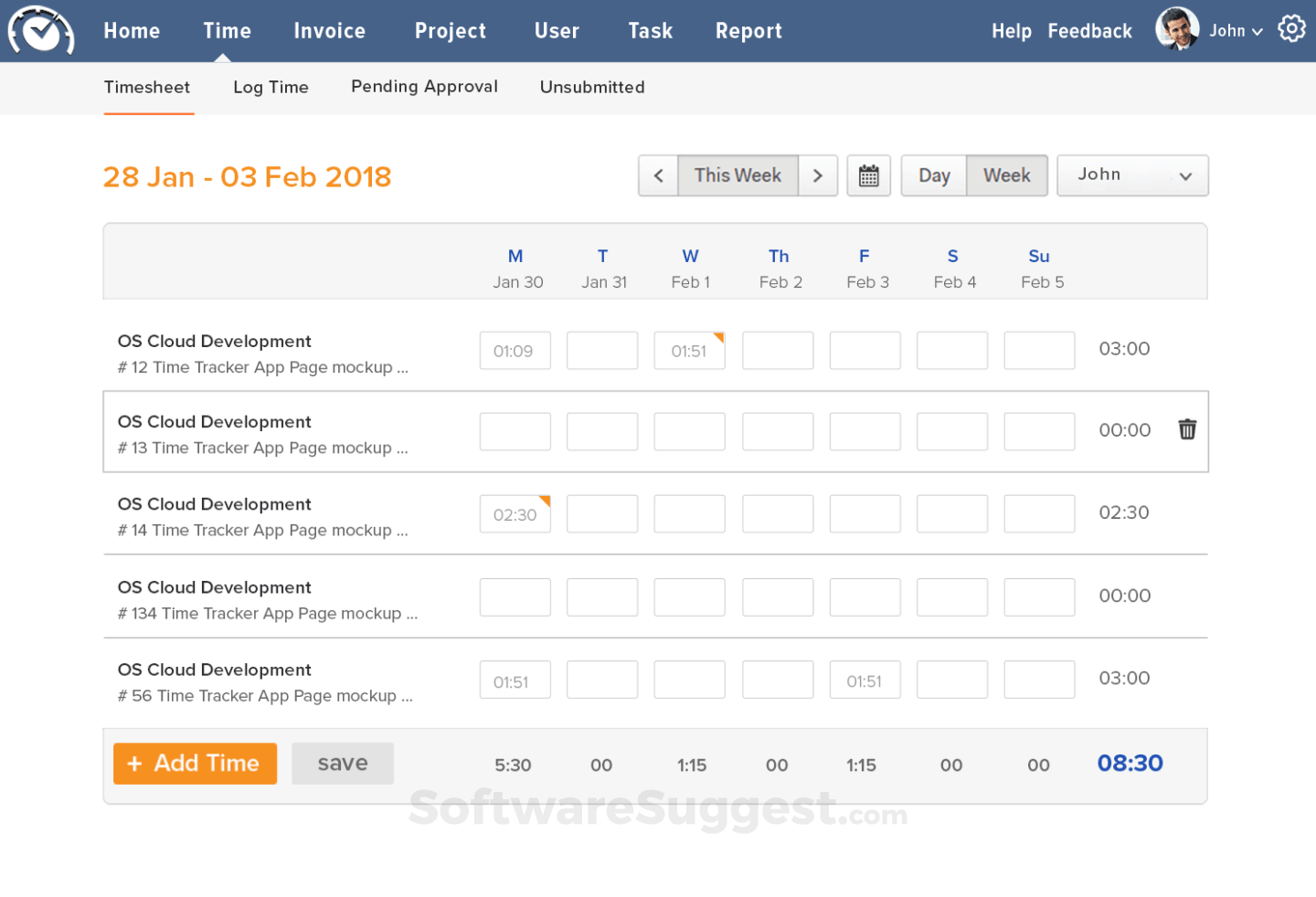The width and height of the screenshot is (1316, 897).
Task: Click the Add Time button
Action: click(x=195, y=764)
